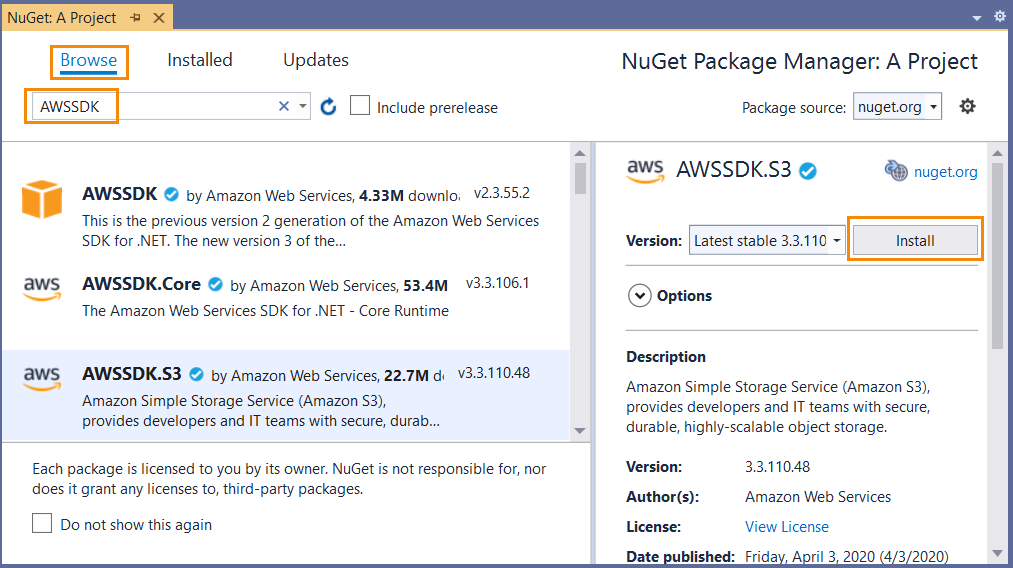
Task: Select the orange AWSSDK package icon
Action: pos(42,199)
